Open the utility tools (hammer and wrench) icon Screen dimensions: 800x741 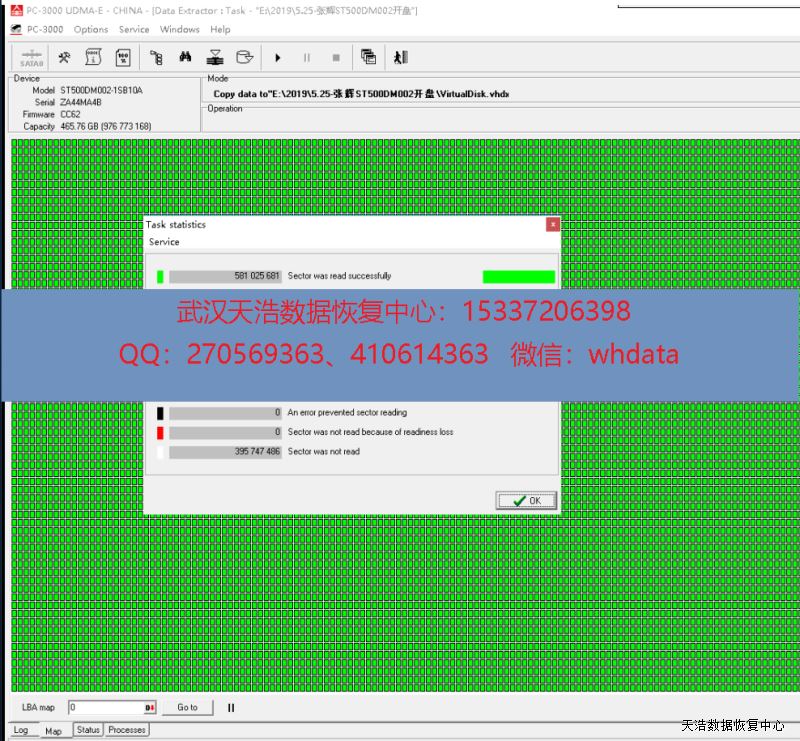65,58
